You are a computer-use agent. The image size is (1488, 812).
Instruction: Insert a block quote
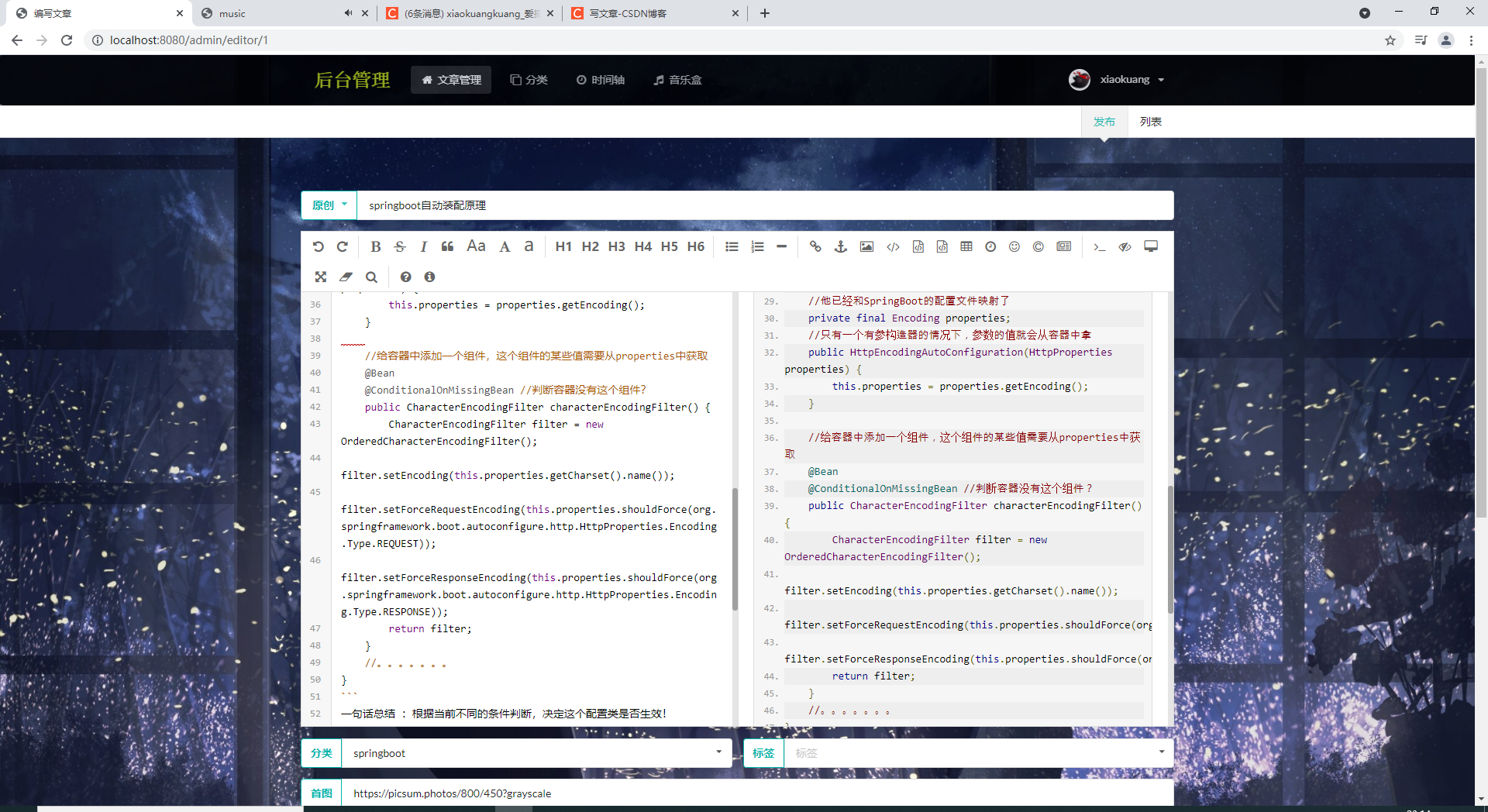447,246
